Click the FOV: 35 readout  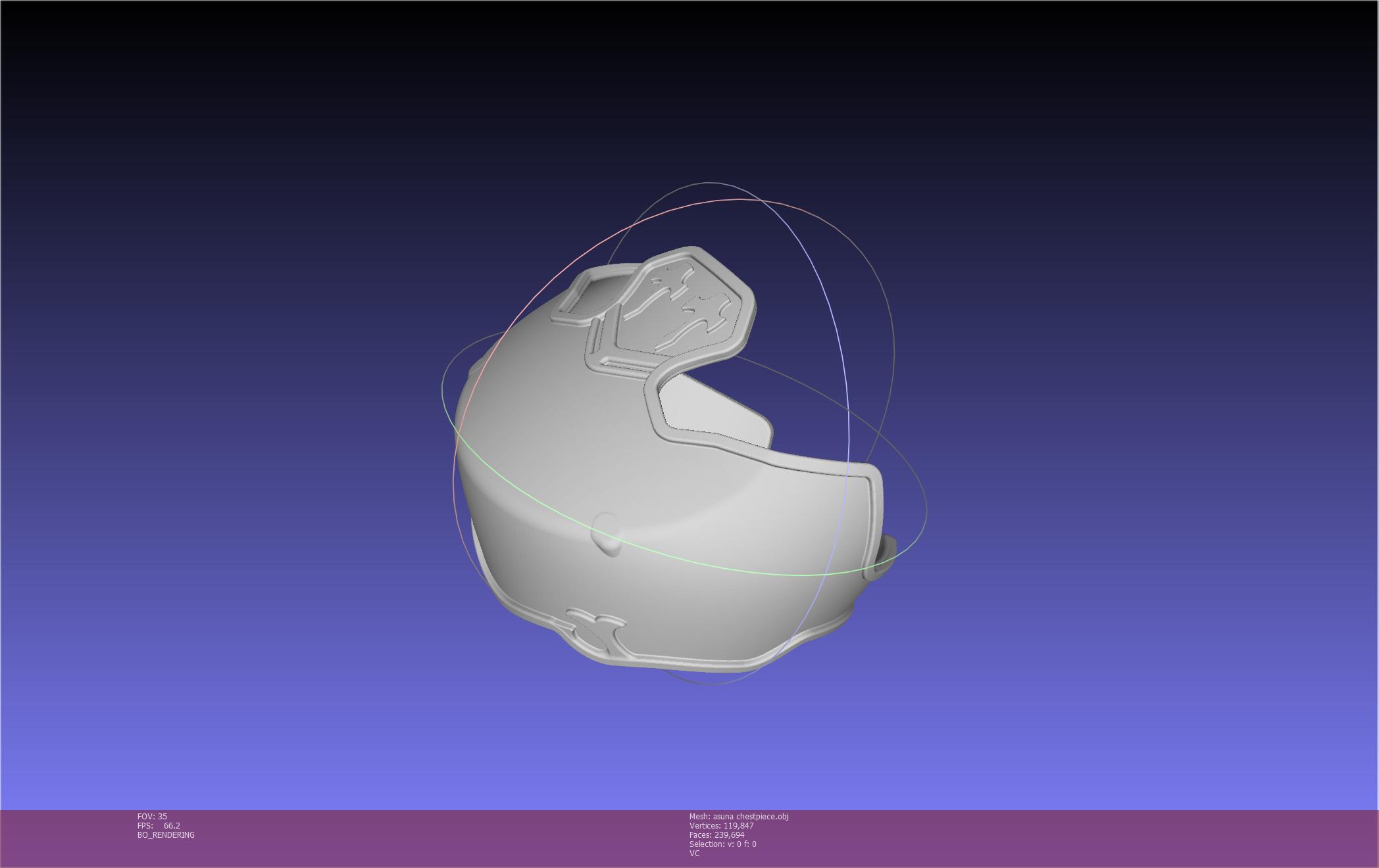pos(152,816)
